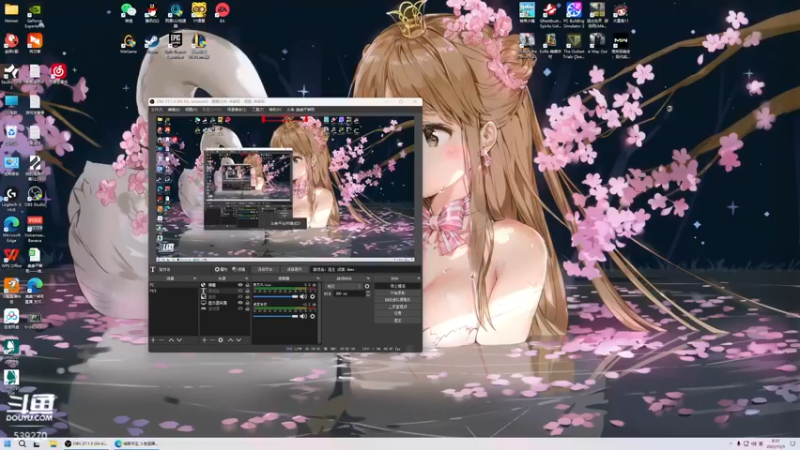Viewport: 800px width, 450px height.
Task: Mute the mic/Aux channel speaker icon
Action: 303,296
